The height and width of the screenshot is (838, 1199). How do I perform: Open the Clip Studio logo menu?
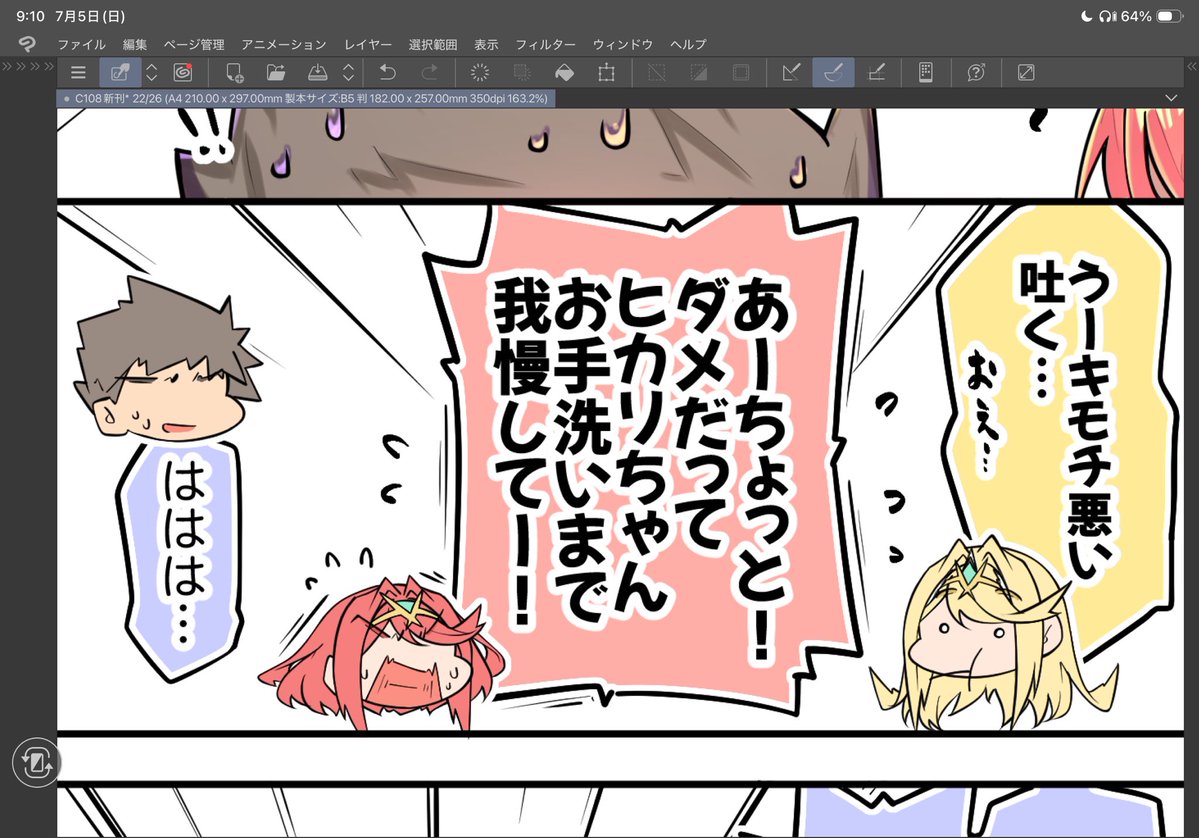point(27,44)
